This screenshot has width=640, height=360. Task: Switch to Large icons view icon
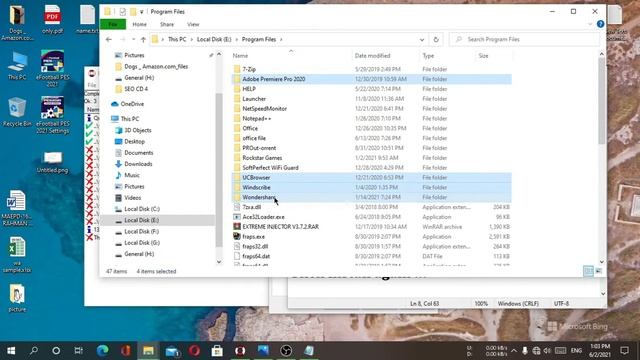click(x=598, y=271)
